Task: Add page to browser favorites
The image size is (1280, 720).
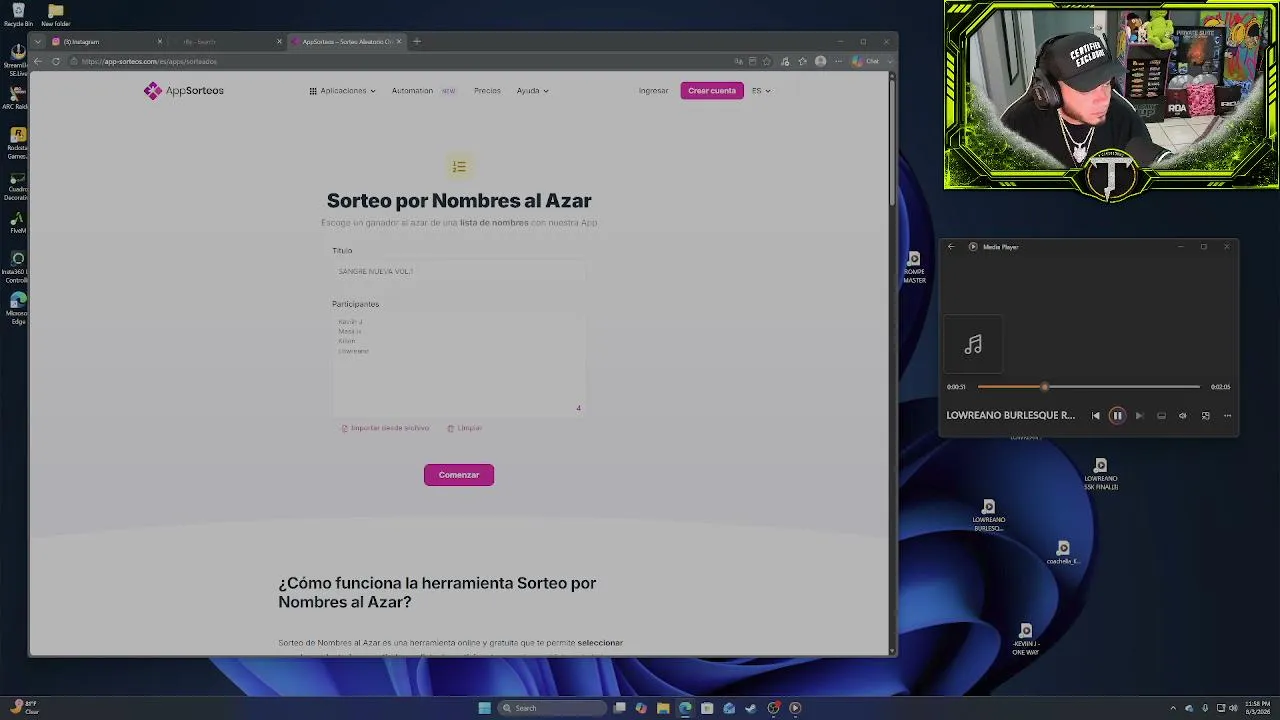Action: tap(767, 62)
